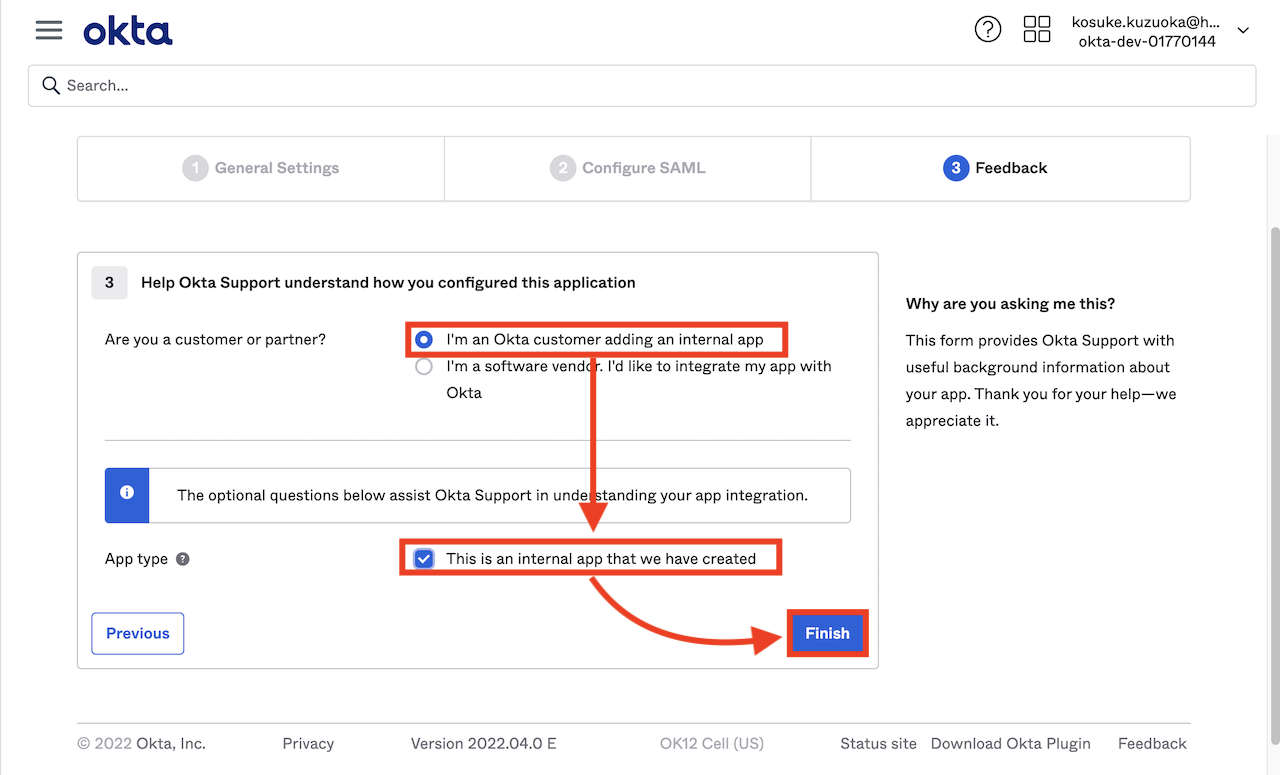Open the help question mark icon
Image resolution: width=1280 pixels, height=775 pixels.
[988, 30]
